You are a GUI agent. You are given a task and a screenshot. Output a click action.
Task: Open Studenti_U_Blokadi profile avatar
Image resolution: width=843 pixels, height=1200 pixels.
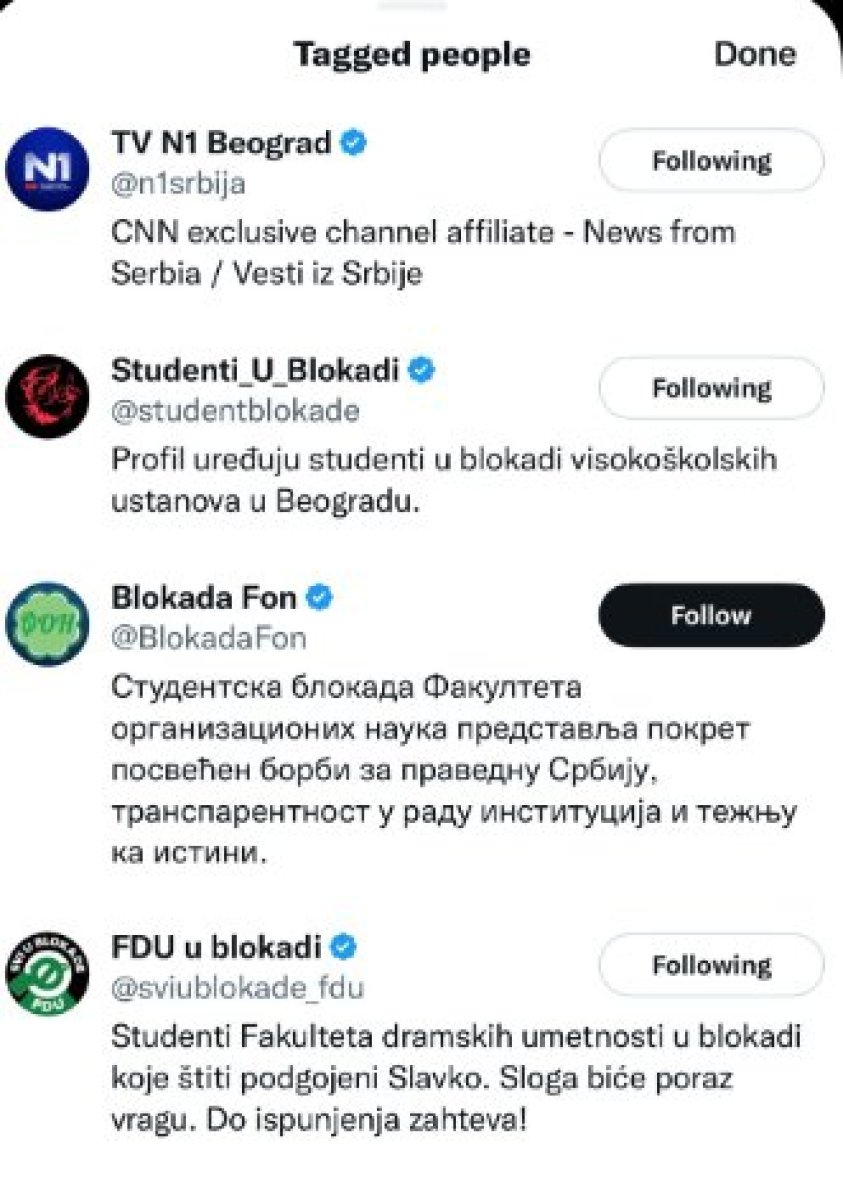(x=47, y=396)
